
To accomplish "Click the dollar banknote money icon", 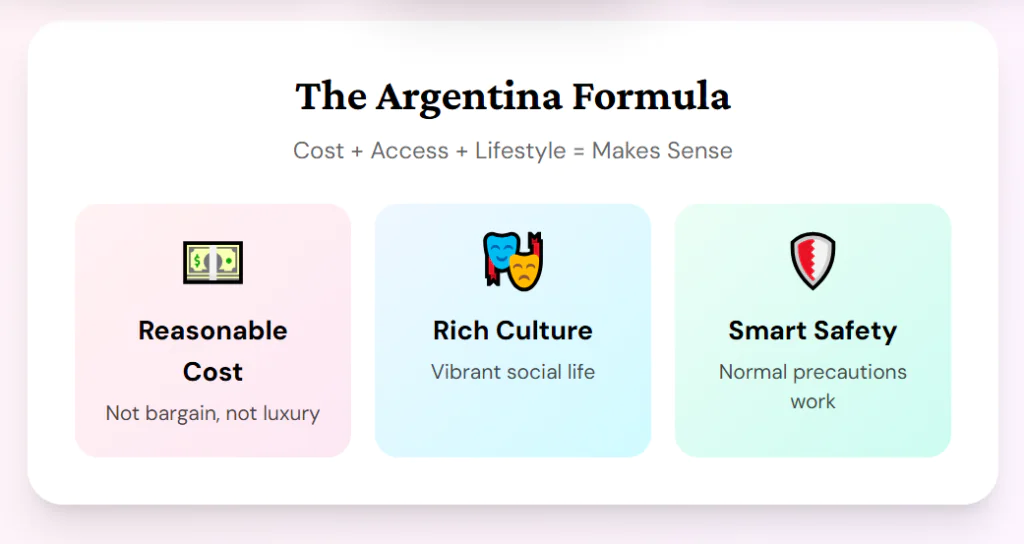I will tap(213, 262).
